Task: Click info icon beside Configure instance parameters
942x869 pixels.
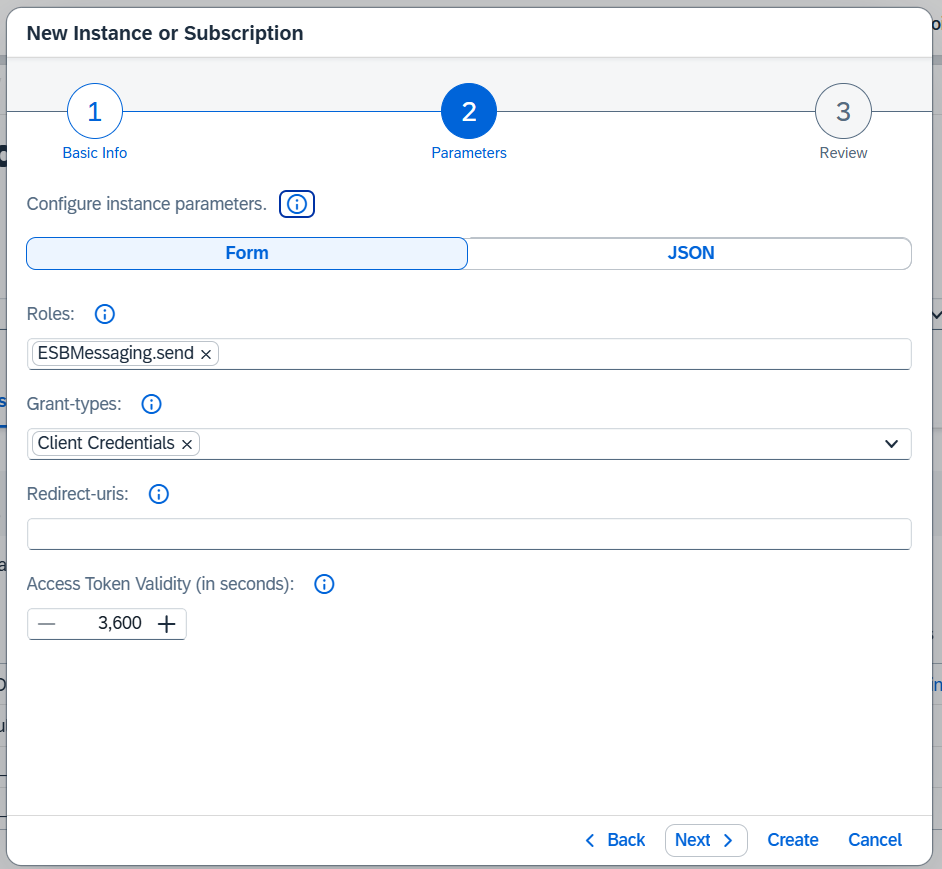Action: 297,204
